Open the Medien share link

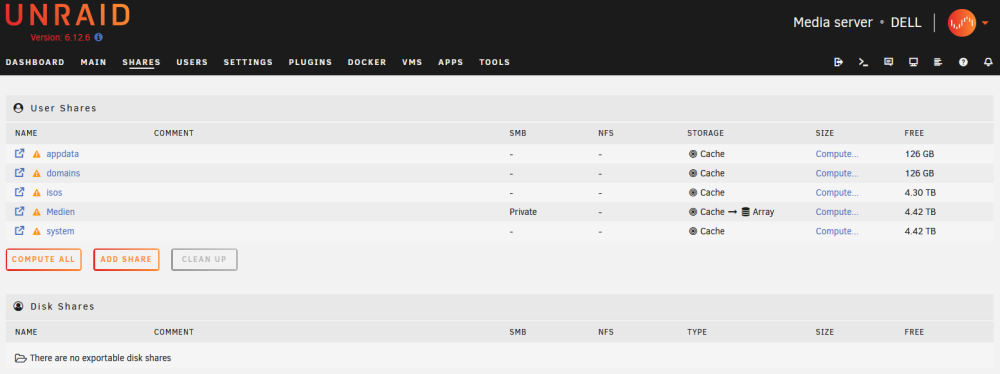[x=61, y=211]
